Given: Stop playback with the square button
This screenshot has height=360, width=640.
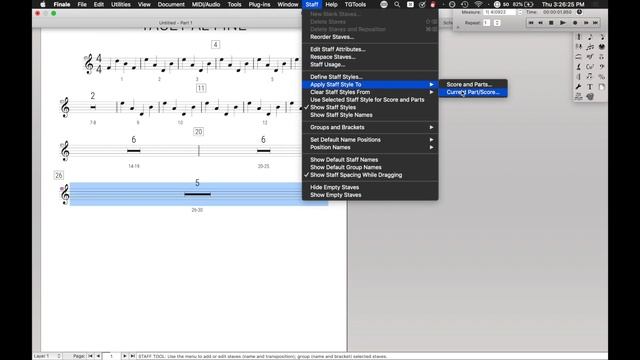Looking at the screenshot, I should 551,23.
